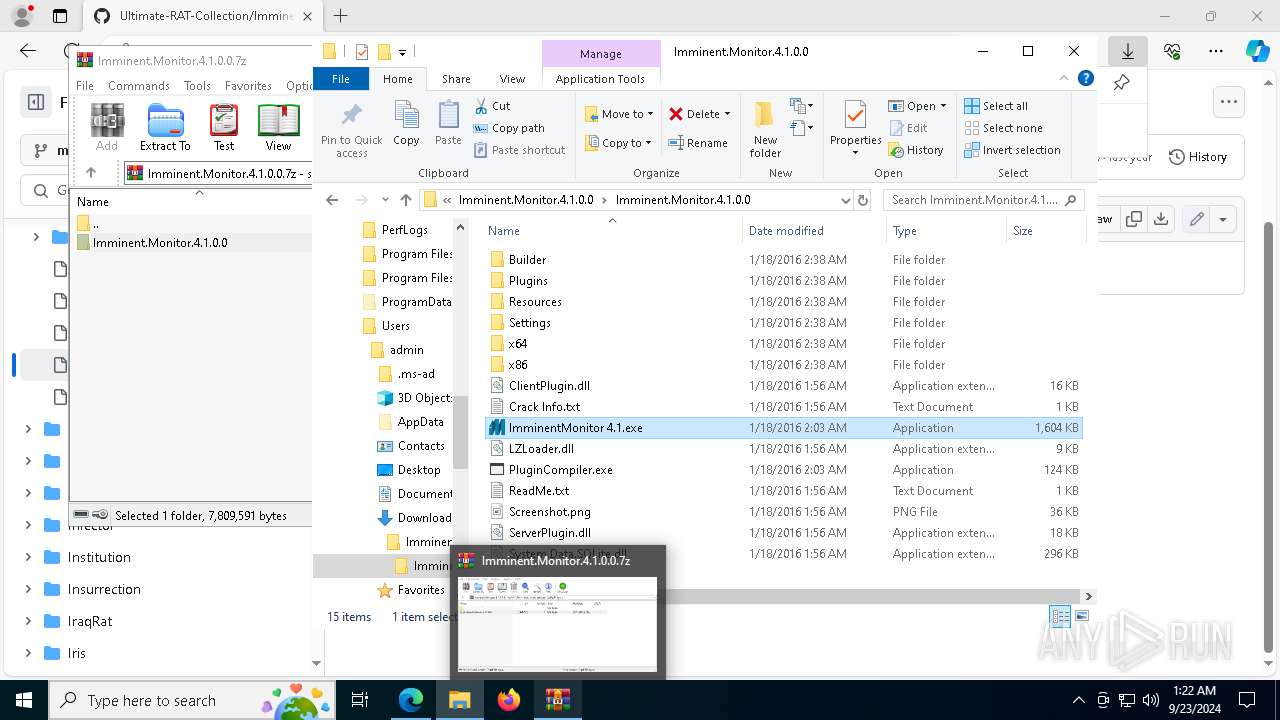Click History in Open group
The image size is (1280, 720).
pos(916,150)
